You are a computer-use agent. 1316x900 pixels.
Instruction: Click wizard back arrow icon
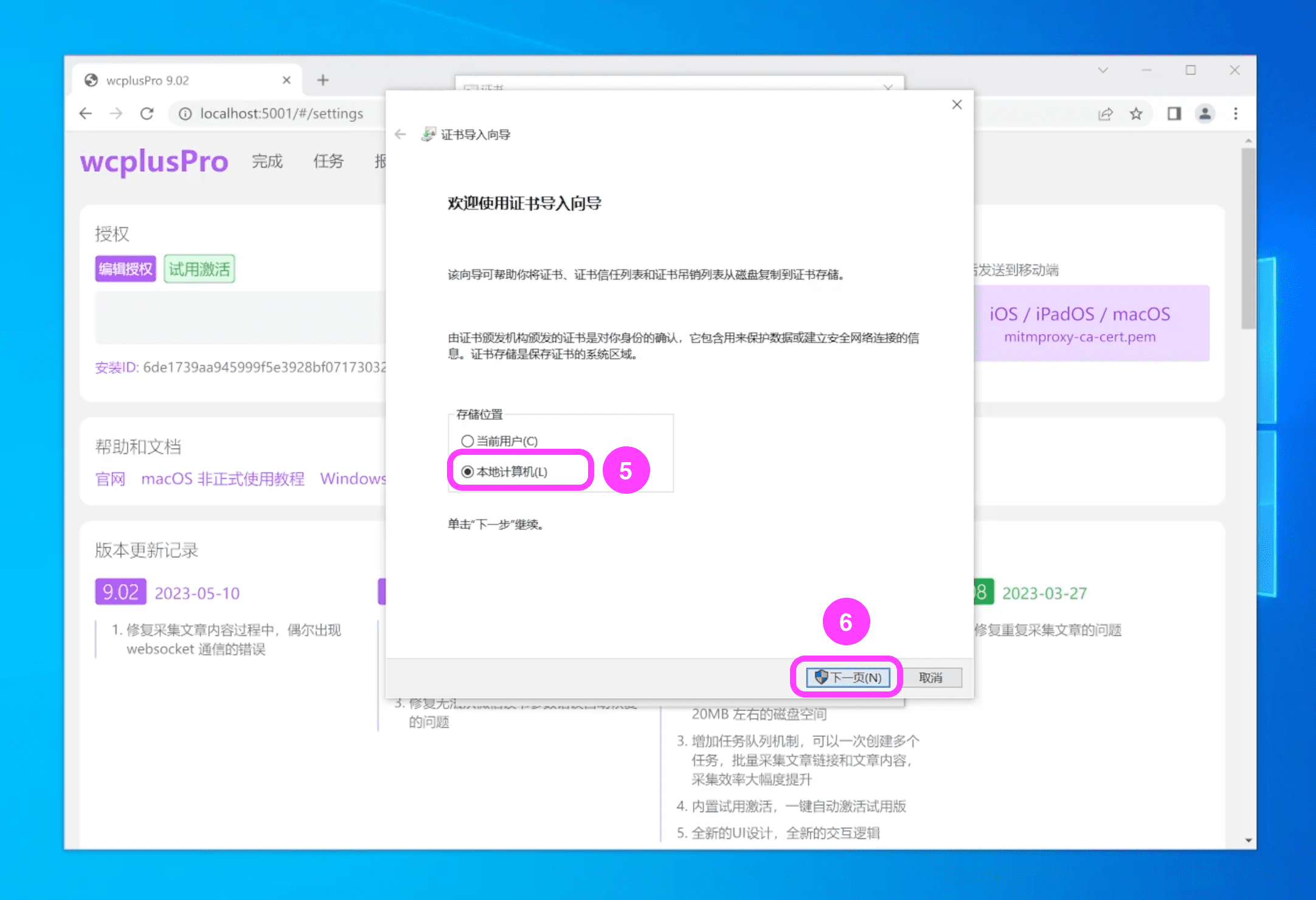tap(400, 134)
